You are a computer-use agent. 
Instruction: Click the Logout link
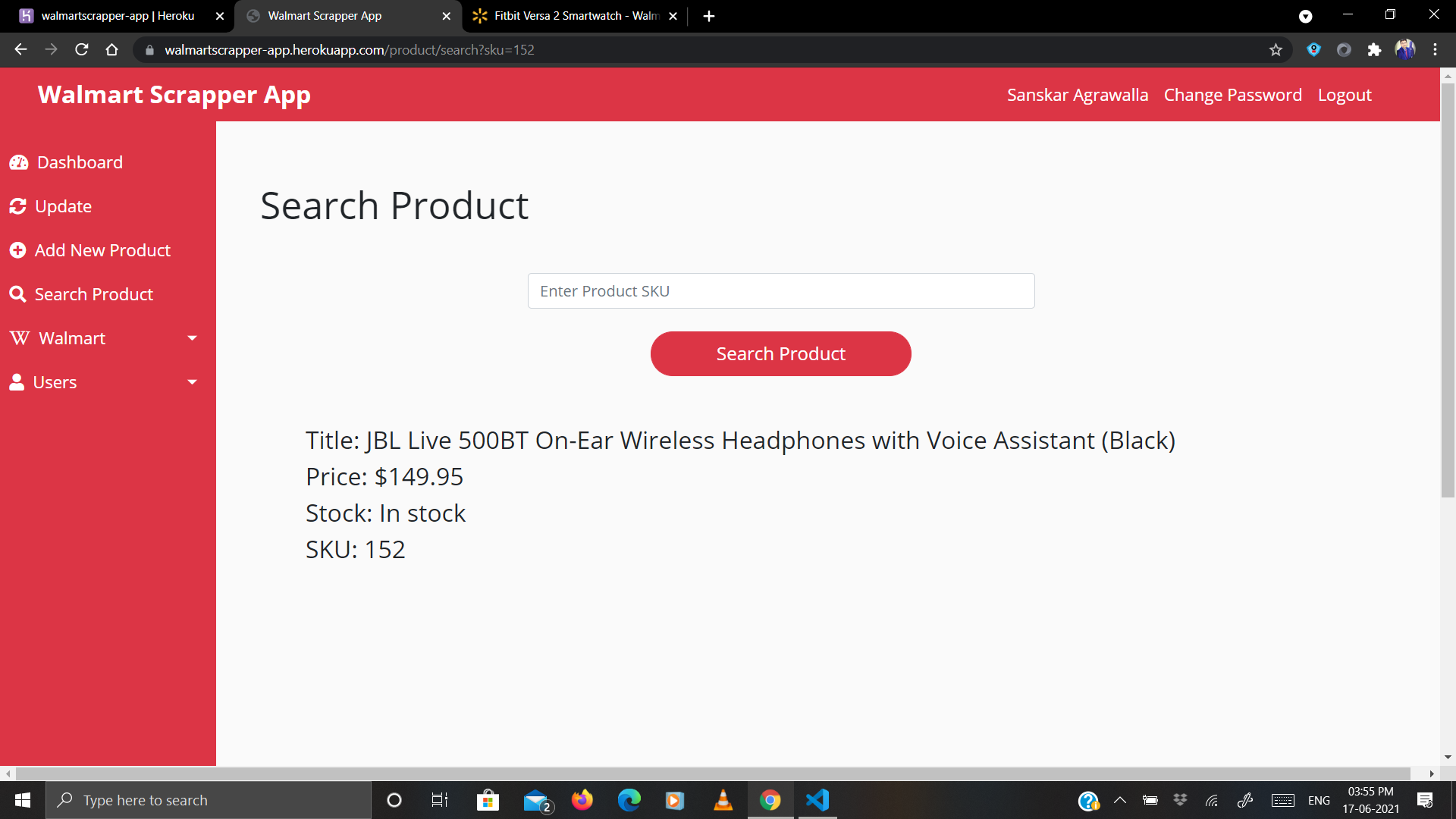click(1345, 95)
